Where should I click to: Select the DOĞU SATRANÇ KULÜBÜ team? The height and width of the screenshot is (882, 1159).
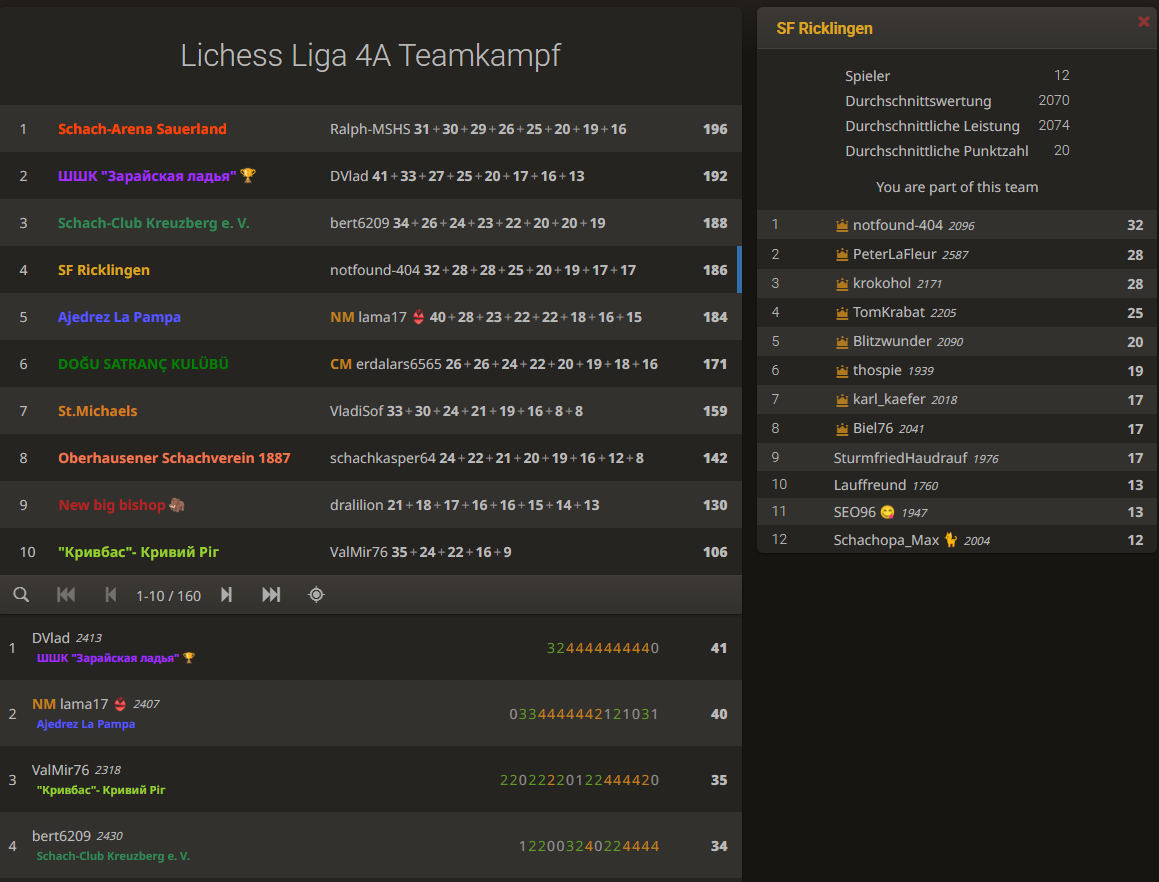tap(143, 364)
